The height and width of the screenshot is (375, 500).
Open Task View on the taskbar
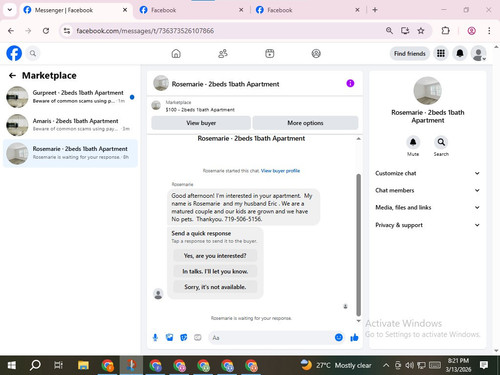(x=58, y=365)
